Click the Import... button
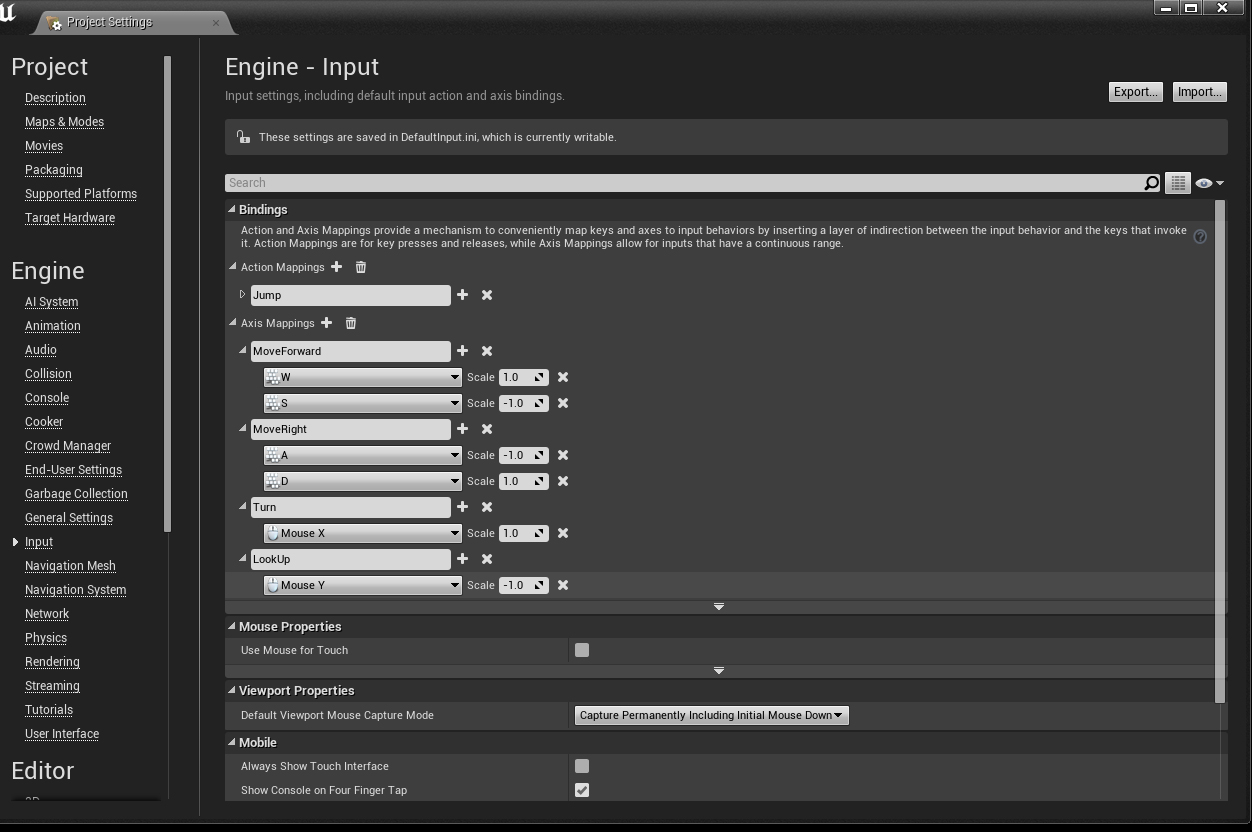 point(1199,92)
